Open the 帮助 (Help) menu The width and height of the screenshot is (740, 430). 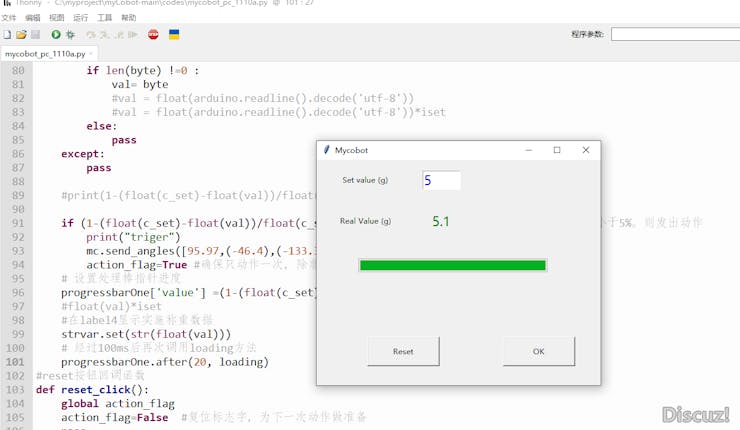point(129,18)
